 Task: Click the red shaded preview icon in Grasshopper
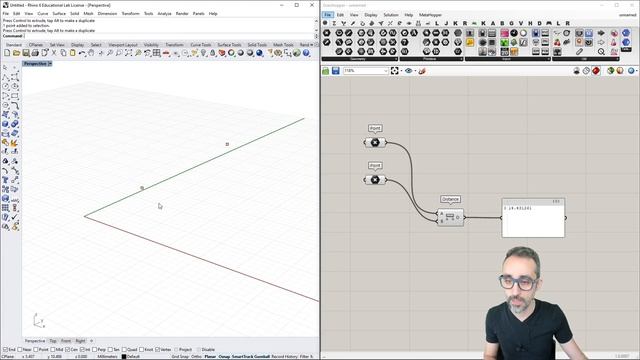tap(596, 71)
